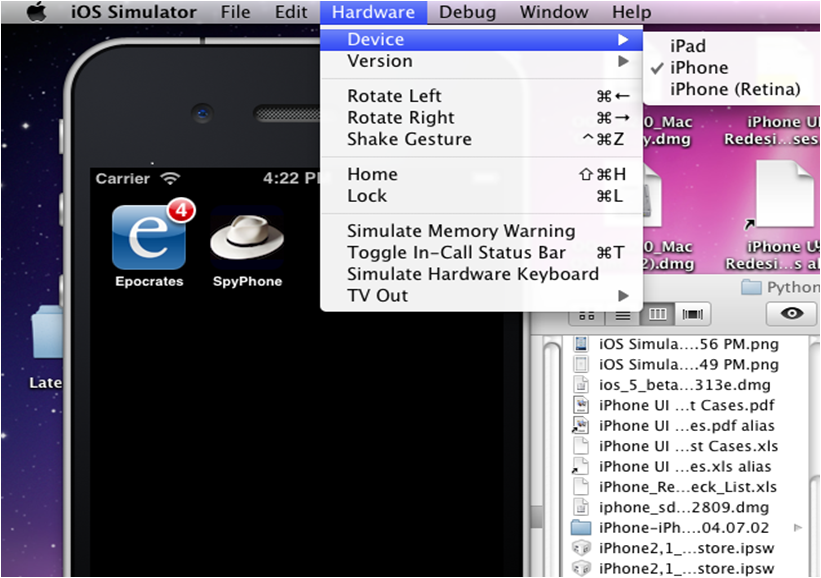Image resolution: width=821 pixels, height=578 pixels.
Task: Select iPad as the device
Action: 688,46
